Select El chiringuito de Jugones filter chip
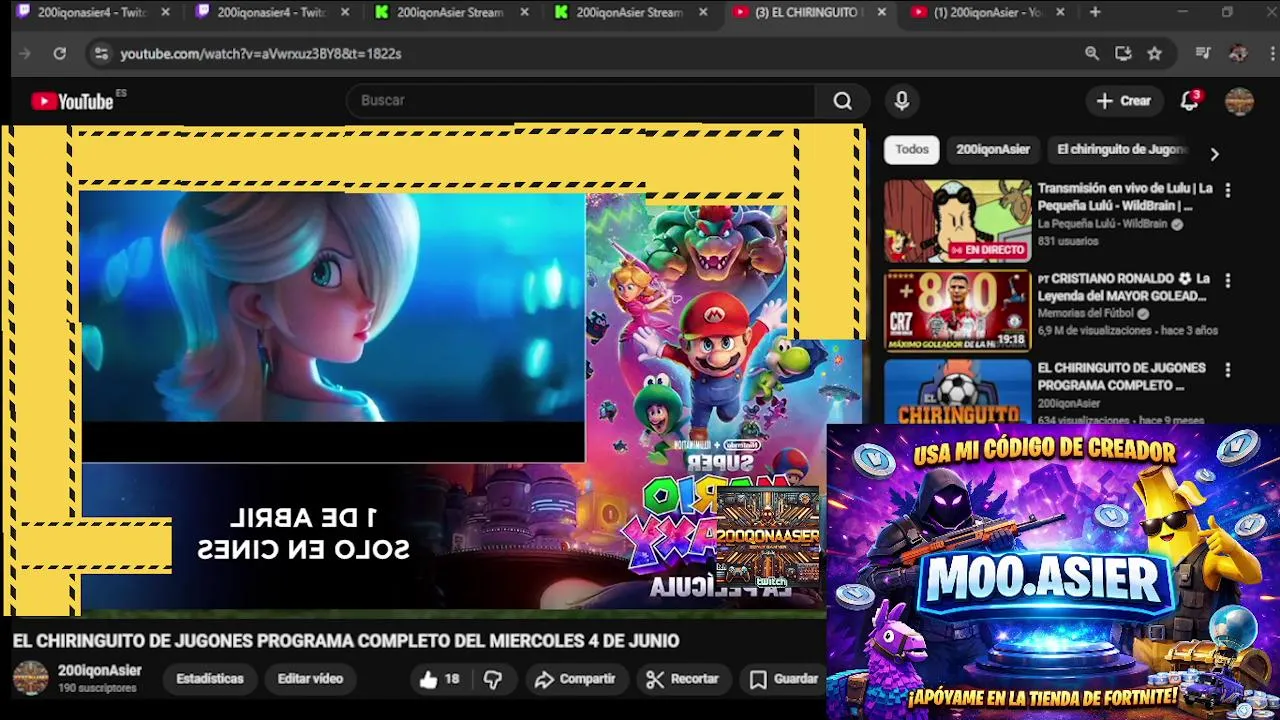1280x720 pixels. [1122, 149]
